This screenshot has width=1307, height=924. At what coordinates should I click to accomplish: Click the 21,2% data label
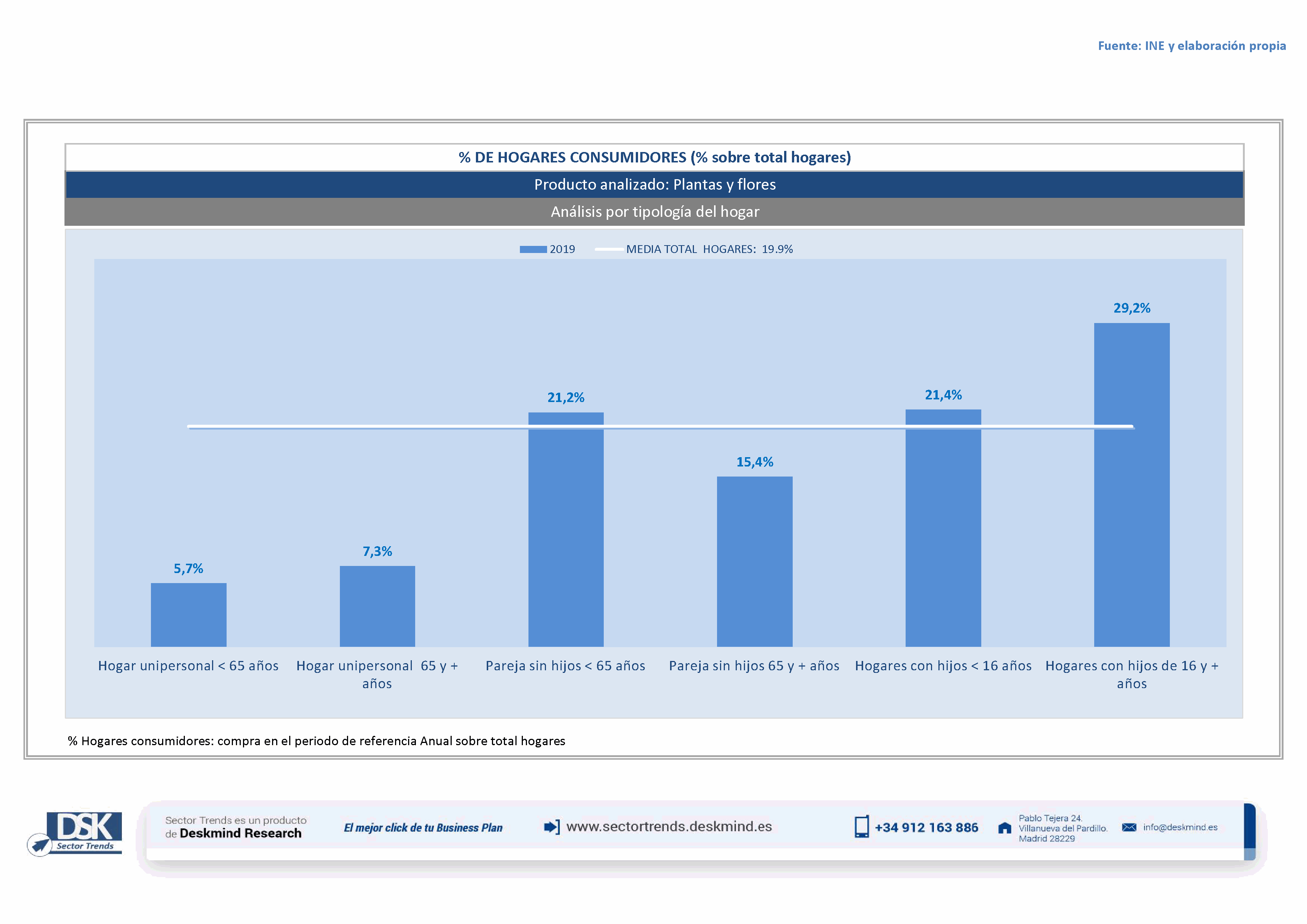coord(565,398)
